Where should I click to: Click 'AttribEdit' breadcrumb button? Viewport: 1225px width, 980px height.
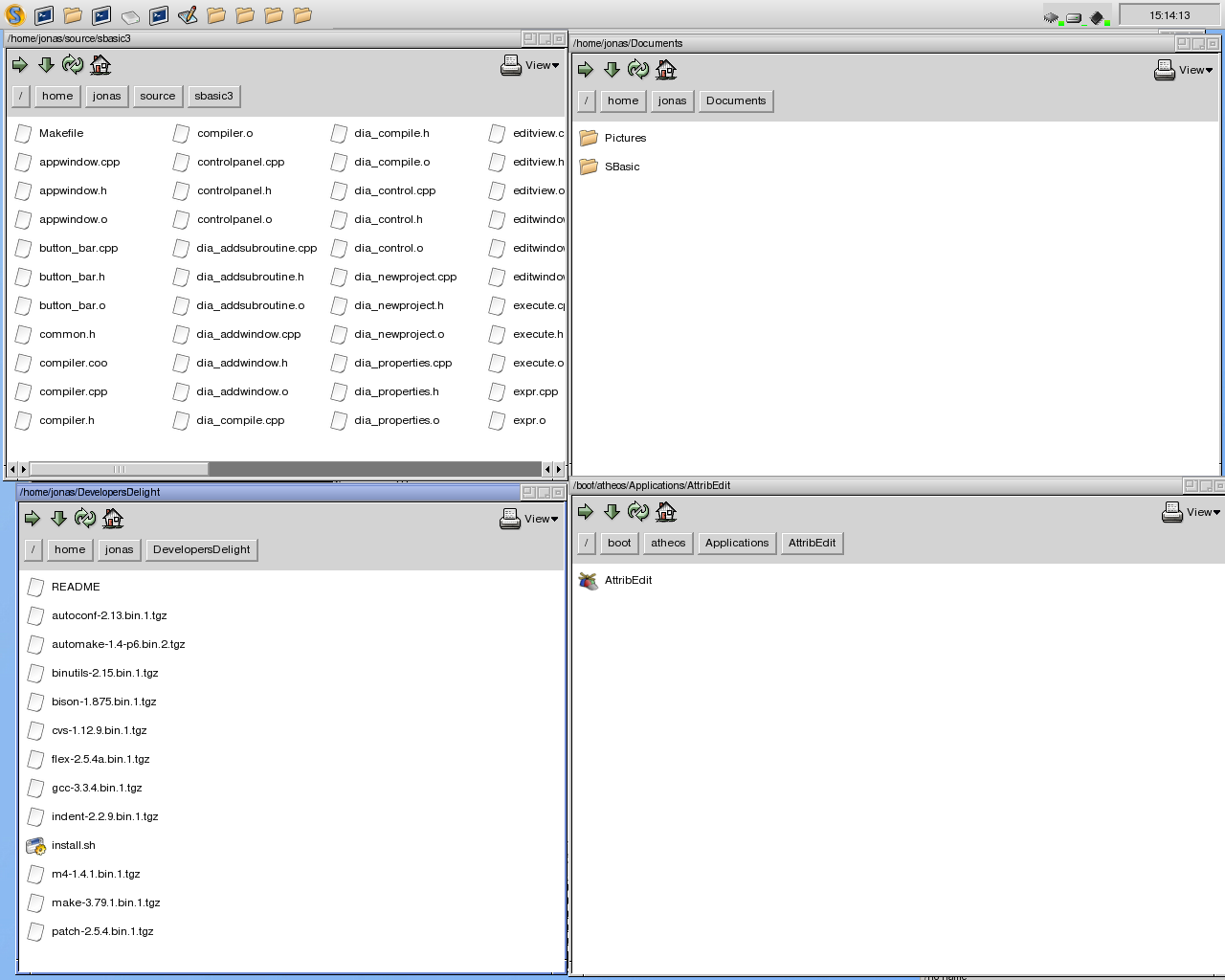(812, 543)
